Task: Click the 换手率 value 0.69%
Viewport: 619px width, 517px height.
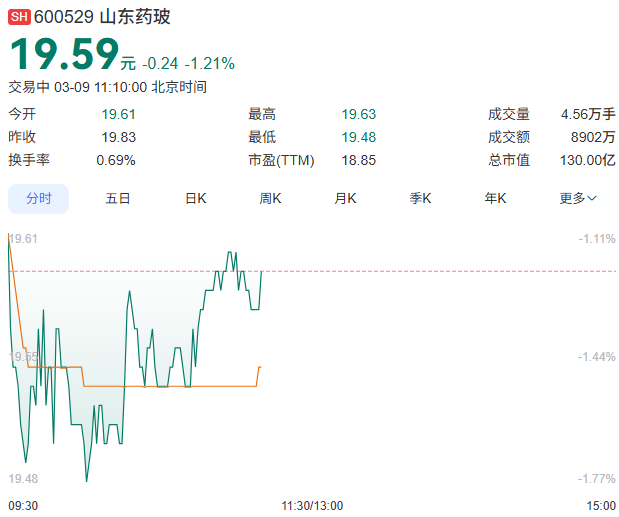Action: pos(116,160)
